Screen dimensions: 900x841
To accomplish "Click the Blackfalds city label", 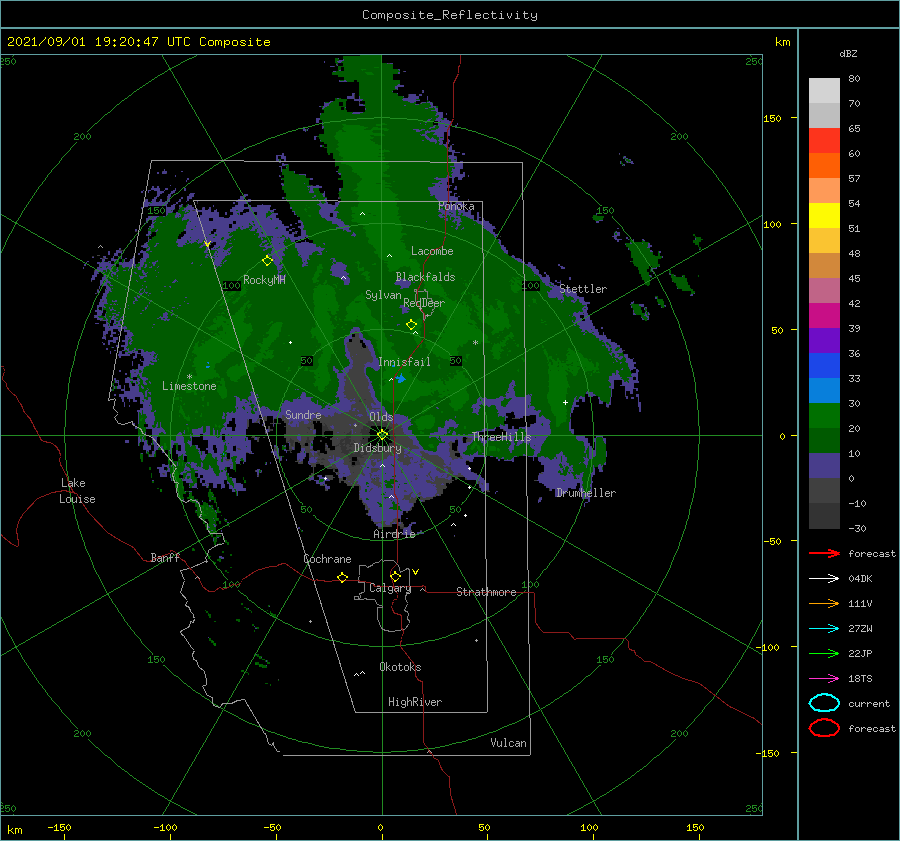I will [x=425, y=277].
